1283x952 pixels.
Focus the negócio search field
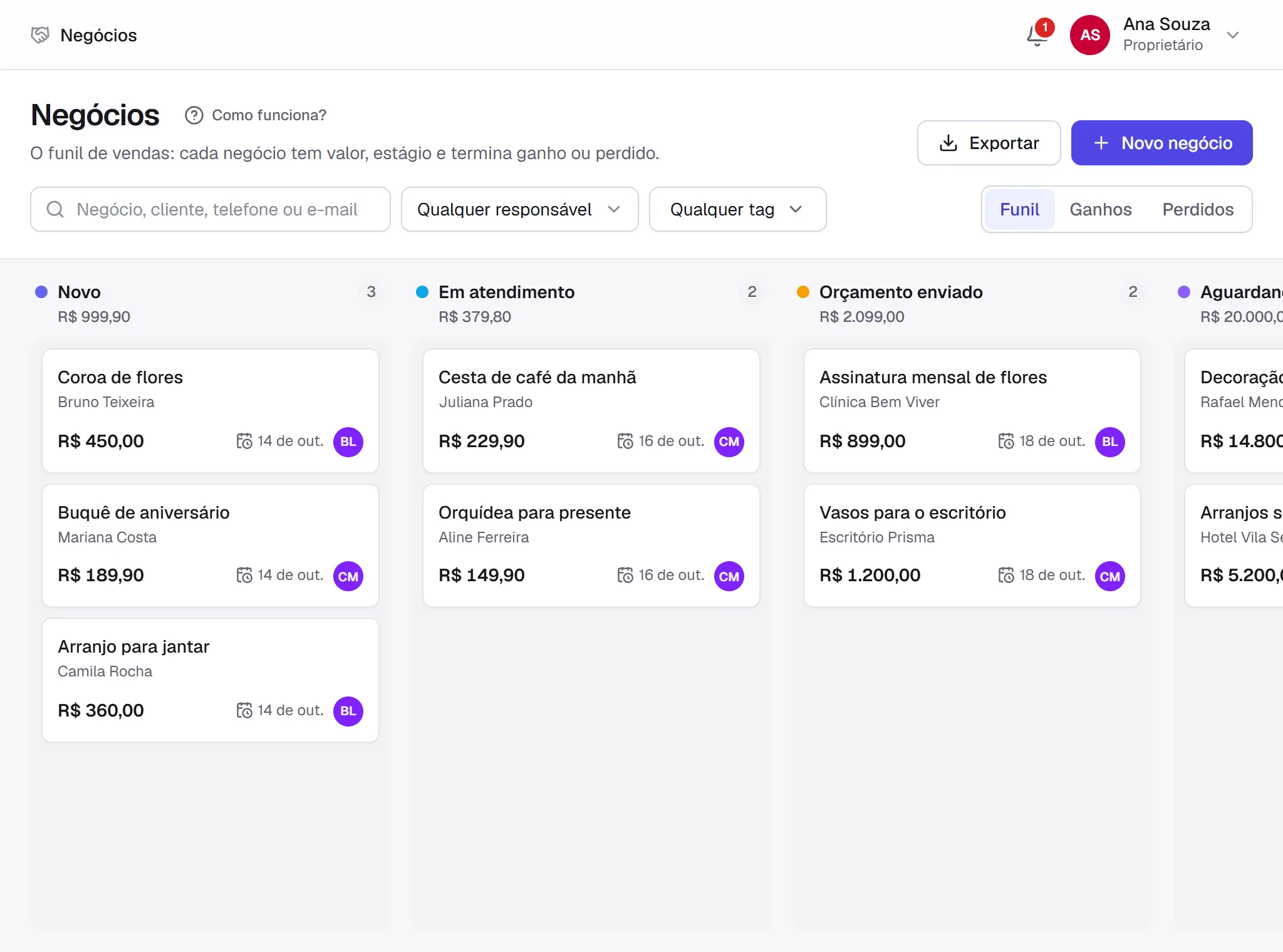[210, 209]
